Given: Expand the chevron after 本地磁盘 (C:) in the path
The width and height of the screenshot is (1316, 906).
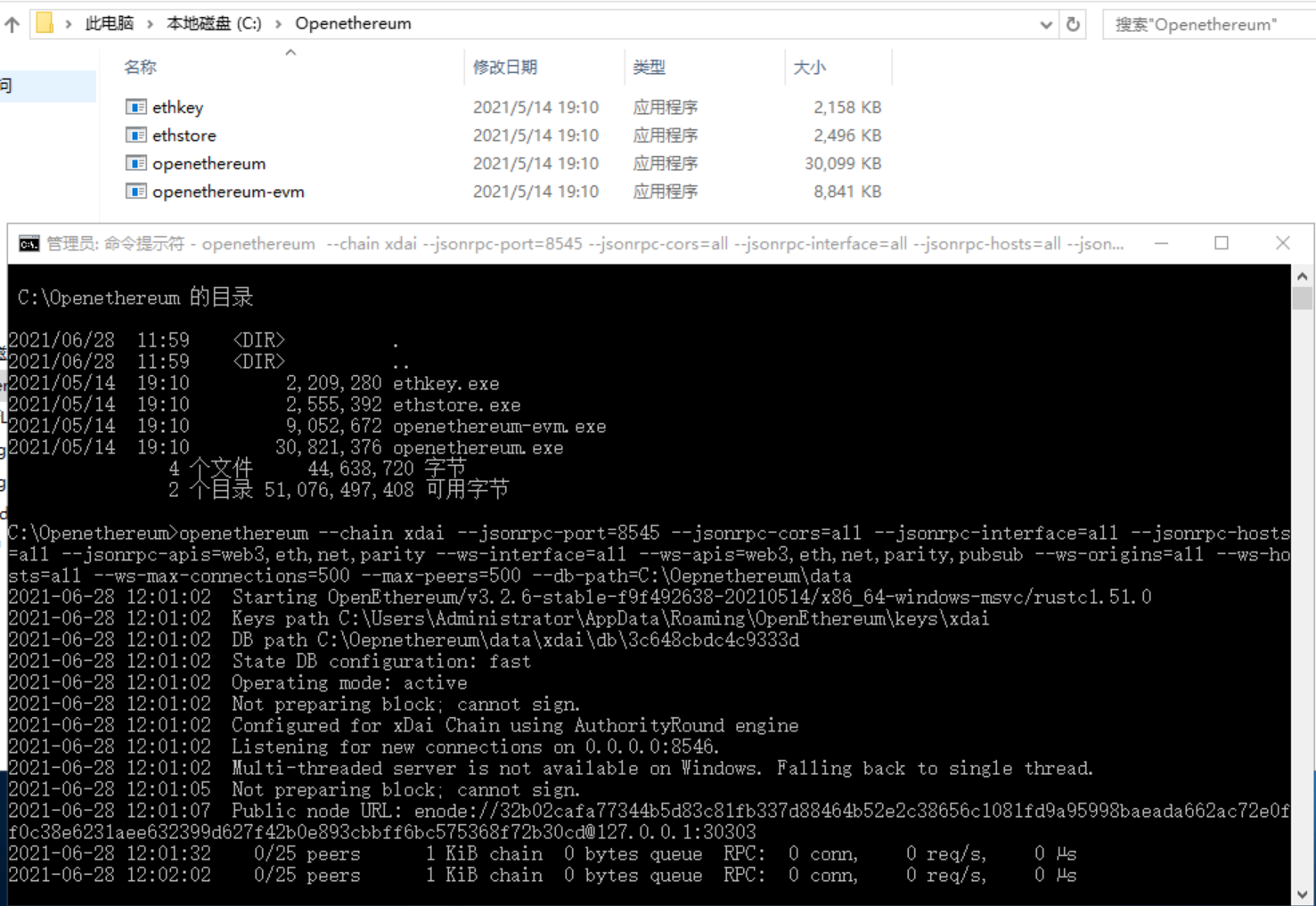Looking at the screenshot, I should pyautogui.click(x=278, y=24).
